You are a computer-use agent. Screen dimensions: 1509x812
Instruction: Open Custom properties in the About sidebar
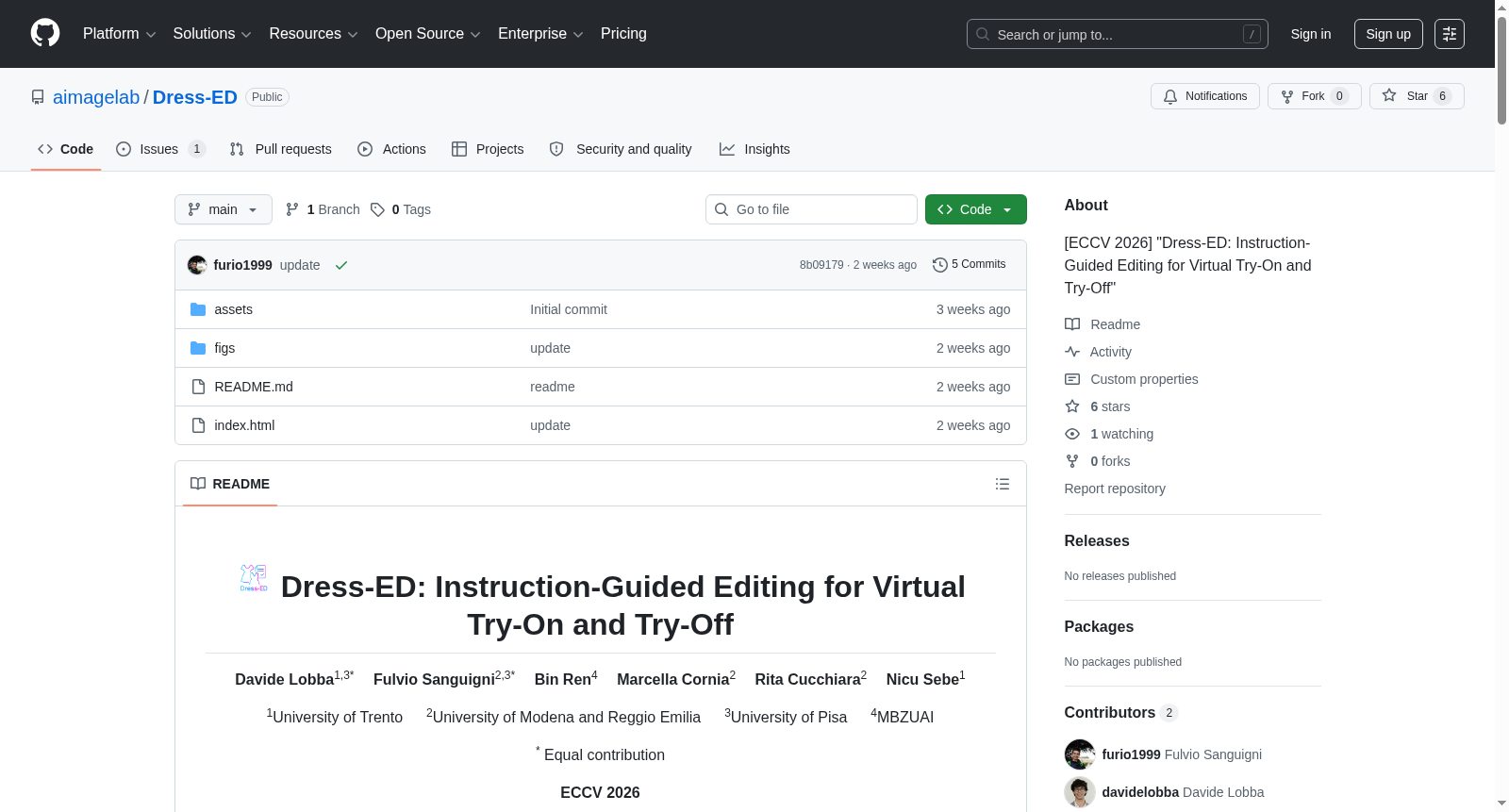click(1132, 379)
